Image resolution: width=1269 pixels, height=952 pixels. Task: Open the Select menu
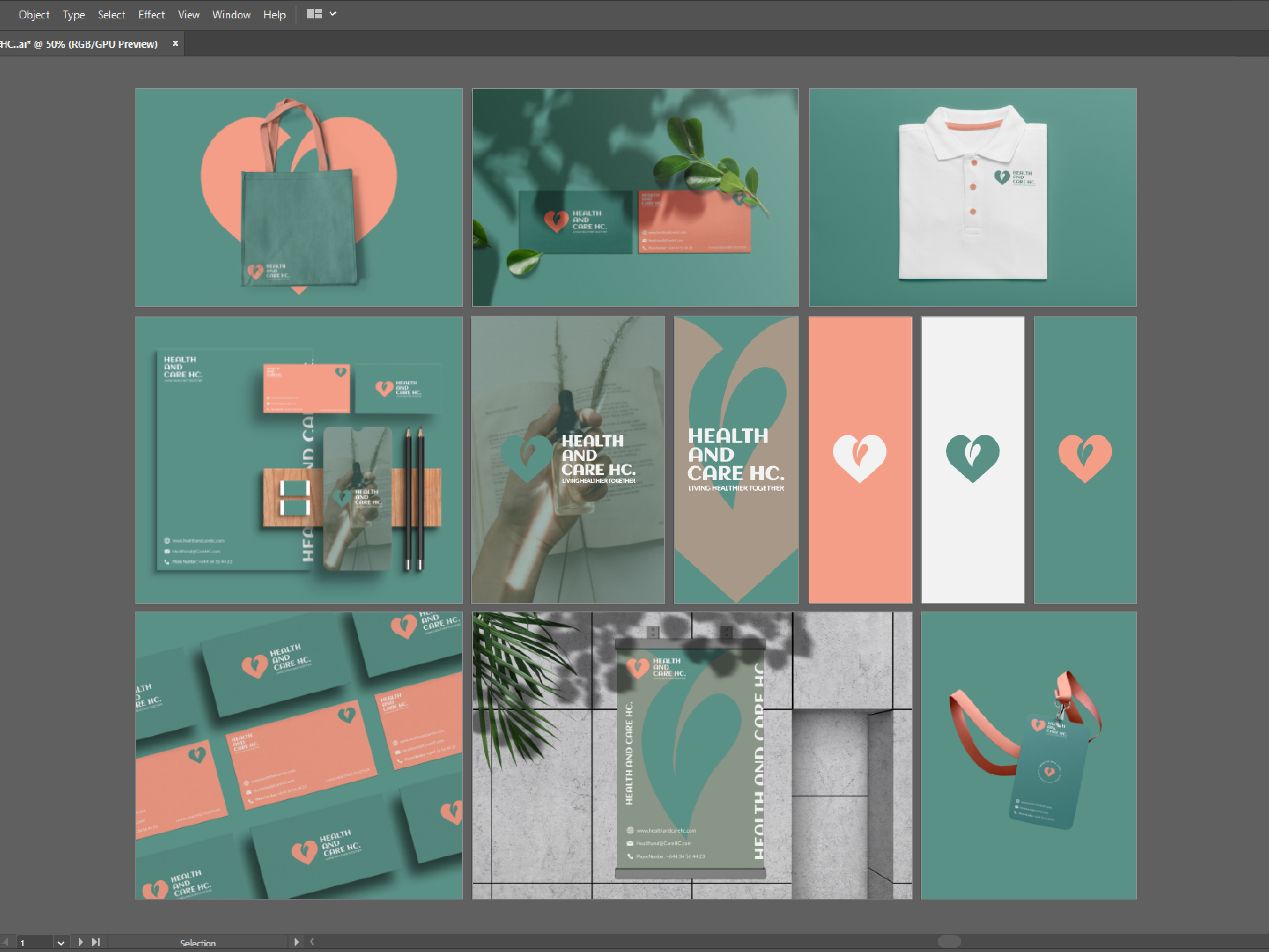point(111,15)
